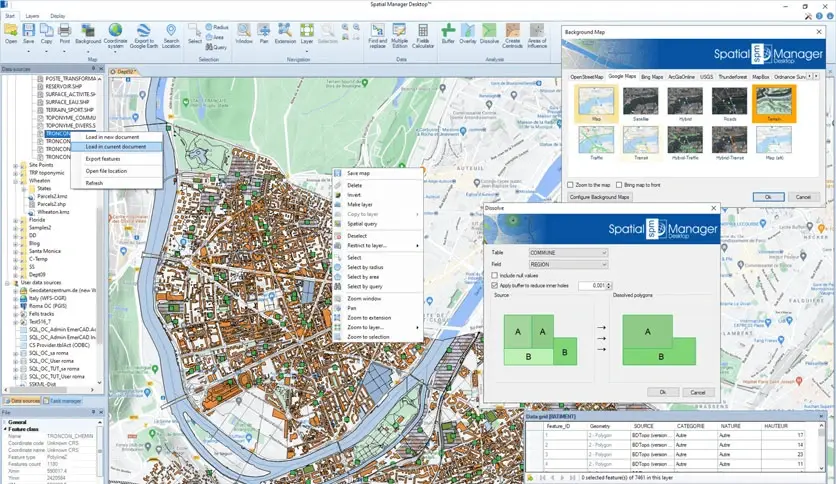
Task: Choose Zoom to selection in context menu
Action: click(x=368, y=337)
